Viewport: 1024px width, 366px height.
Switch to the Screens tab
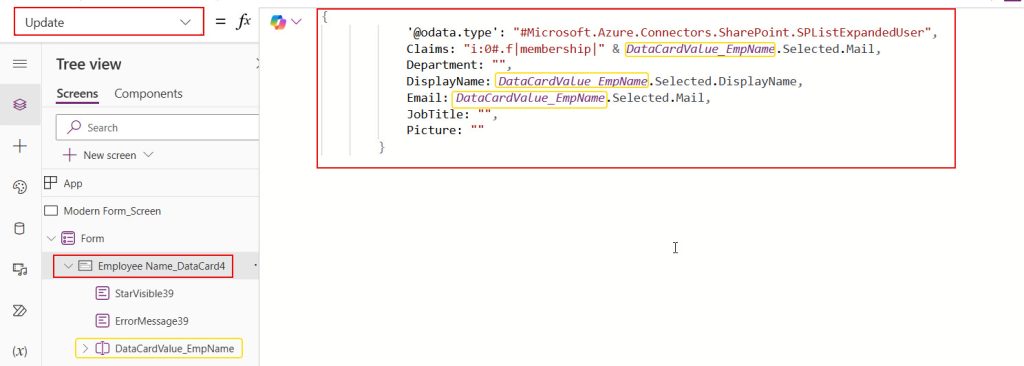tap(77, 93)
